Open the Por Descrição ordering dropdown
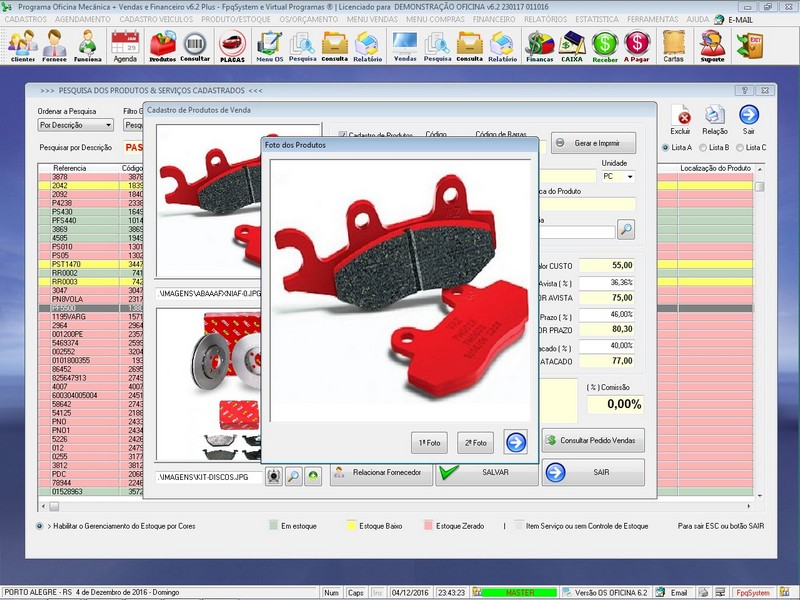 point(76,125)
